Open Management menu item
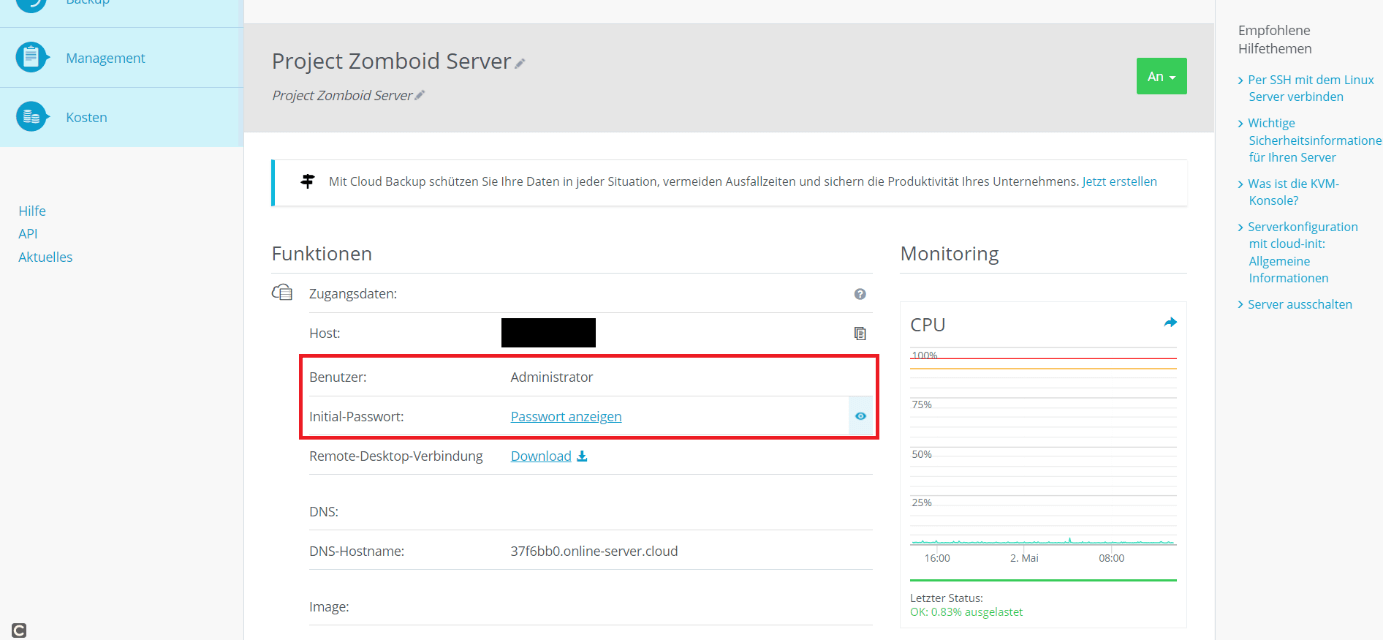Image resolution: width=1383 pixels, height=640 pixels. 106,58
